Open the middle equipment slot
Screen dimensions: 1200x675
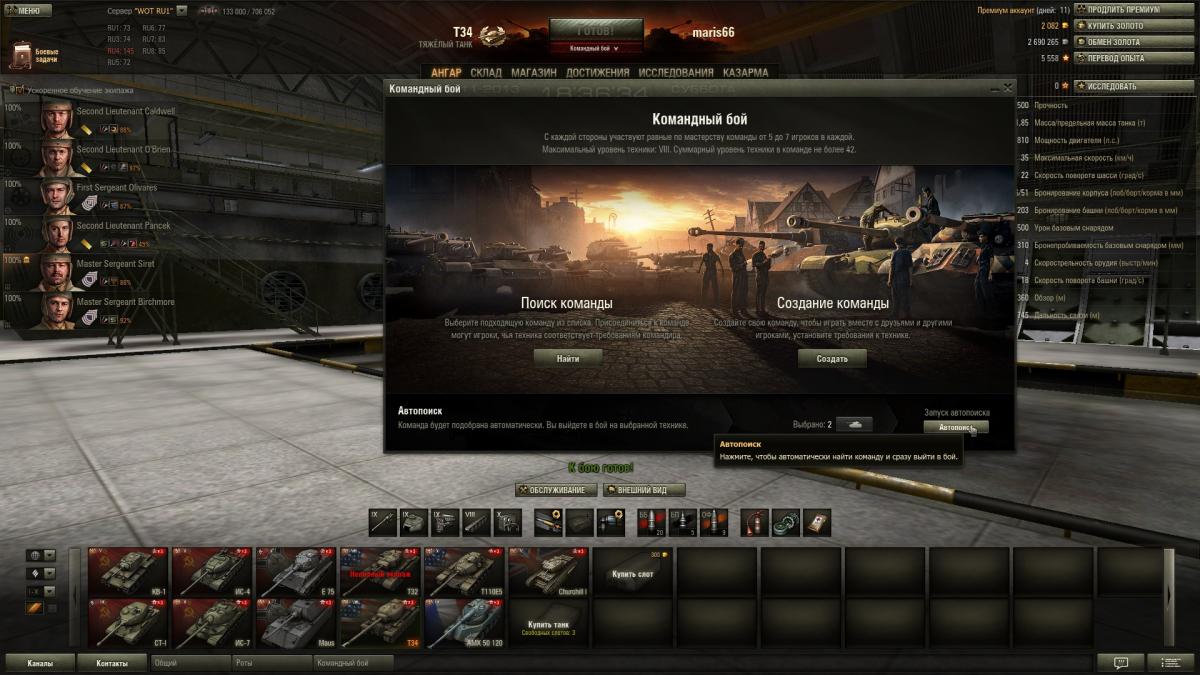pyautogui.click(x=579, y=523)
